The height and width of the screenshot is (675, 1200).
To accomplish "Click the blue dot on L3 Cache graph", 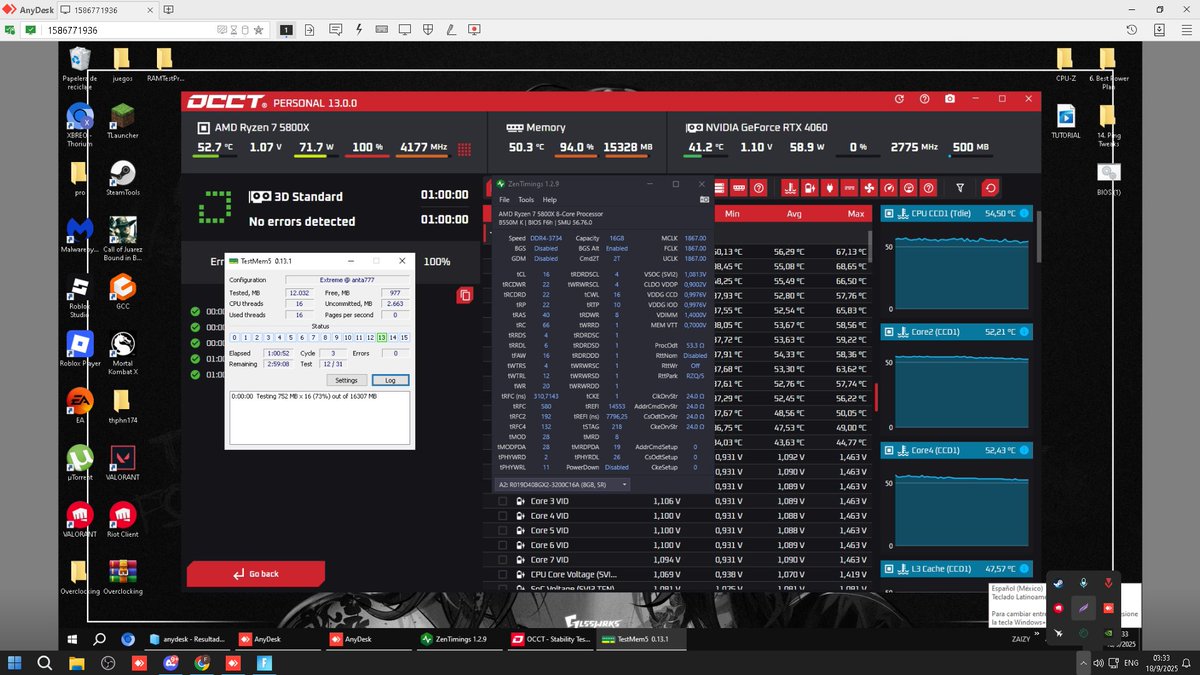I will click(x=1024, y=568).
